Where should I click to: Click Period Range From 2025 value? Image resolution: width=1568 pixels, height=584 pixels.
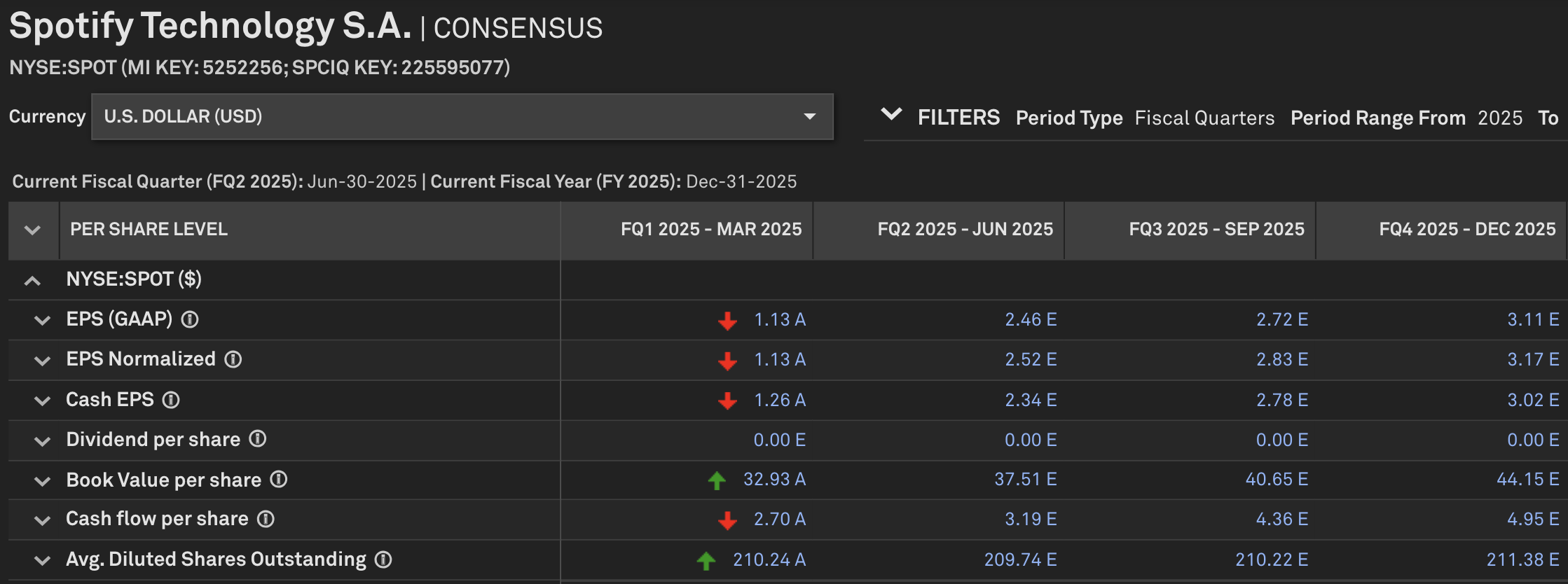click(1500, 118)
